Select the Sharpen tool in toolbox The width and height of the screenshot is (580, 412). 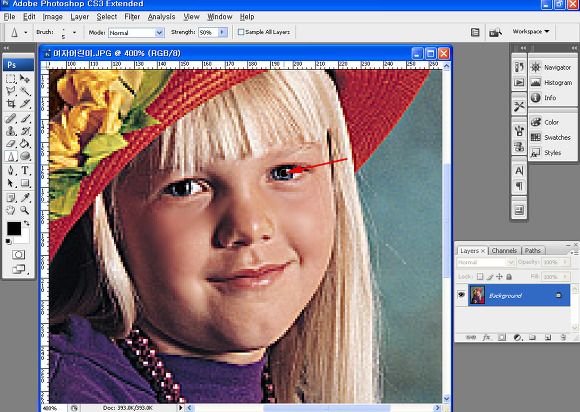pyautogui.click(x=11, y=156)
